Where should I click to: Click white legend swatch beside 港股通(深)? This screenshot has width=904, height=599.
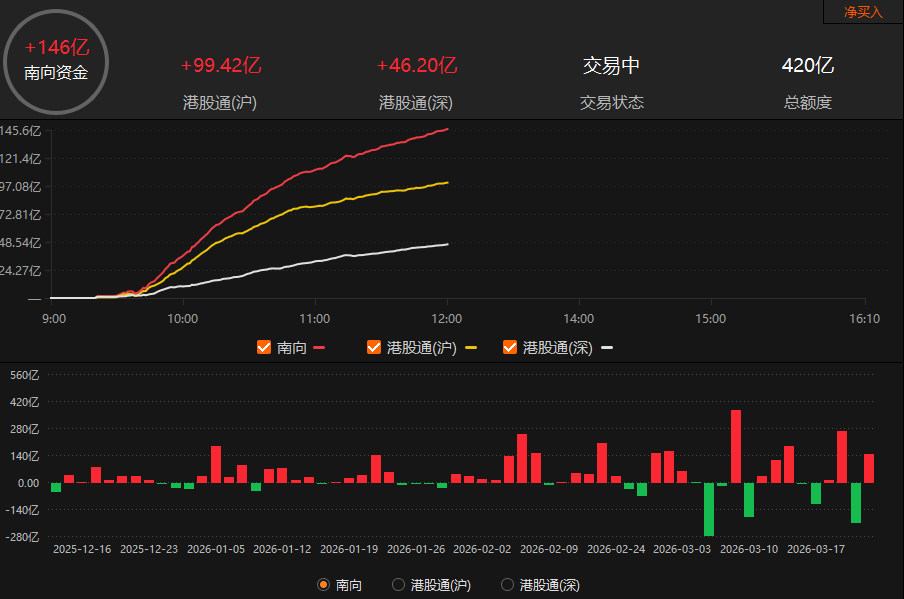click(606, 348)
